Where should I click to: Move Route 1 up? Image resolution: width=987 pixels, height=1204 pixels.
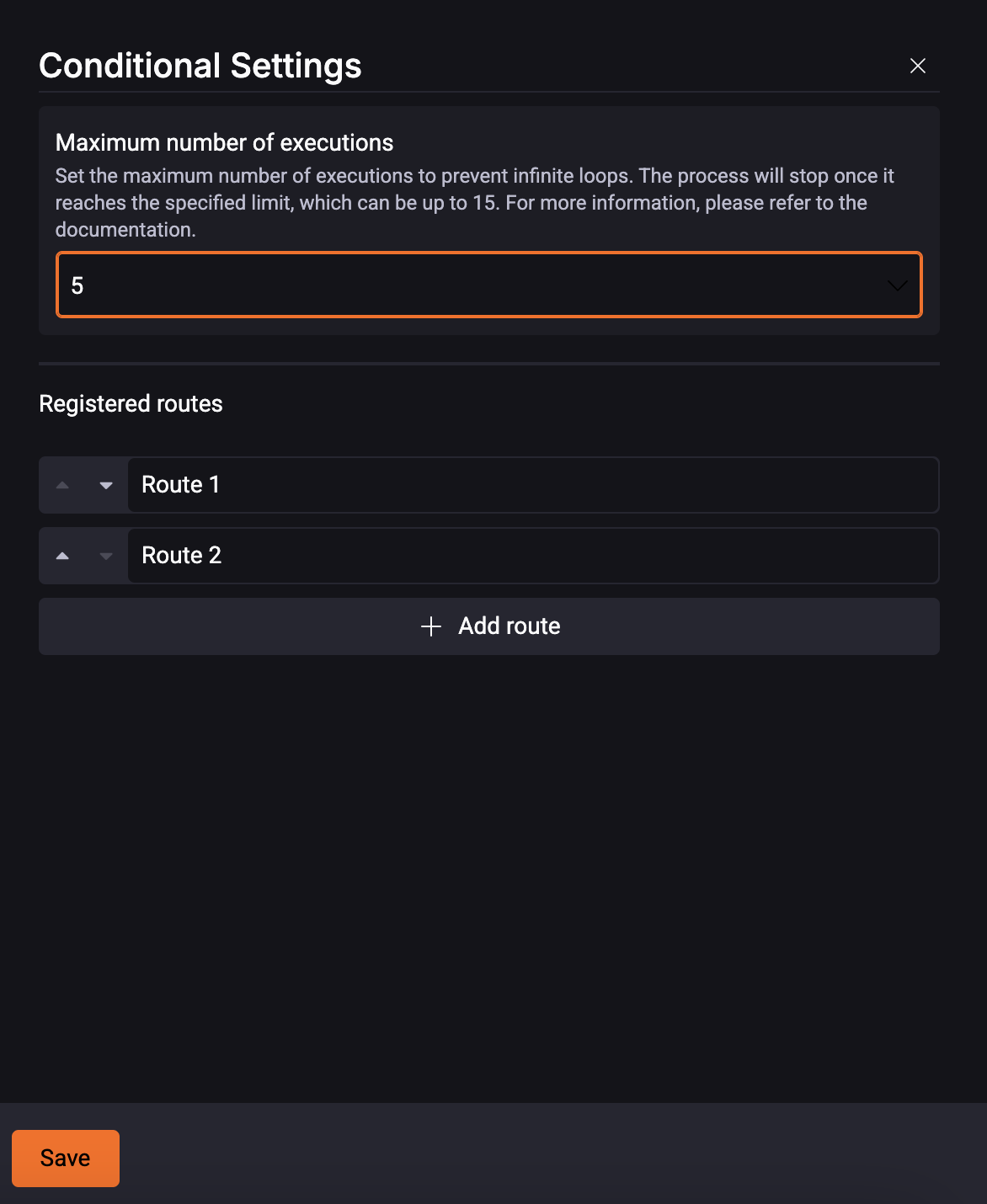tap(62, 485)
